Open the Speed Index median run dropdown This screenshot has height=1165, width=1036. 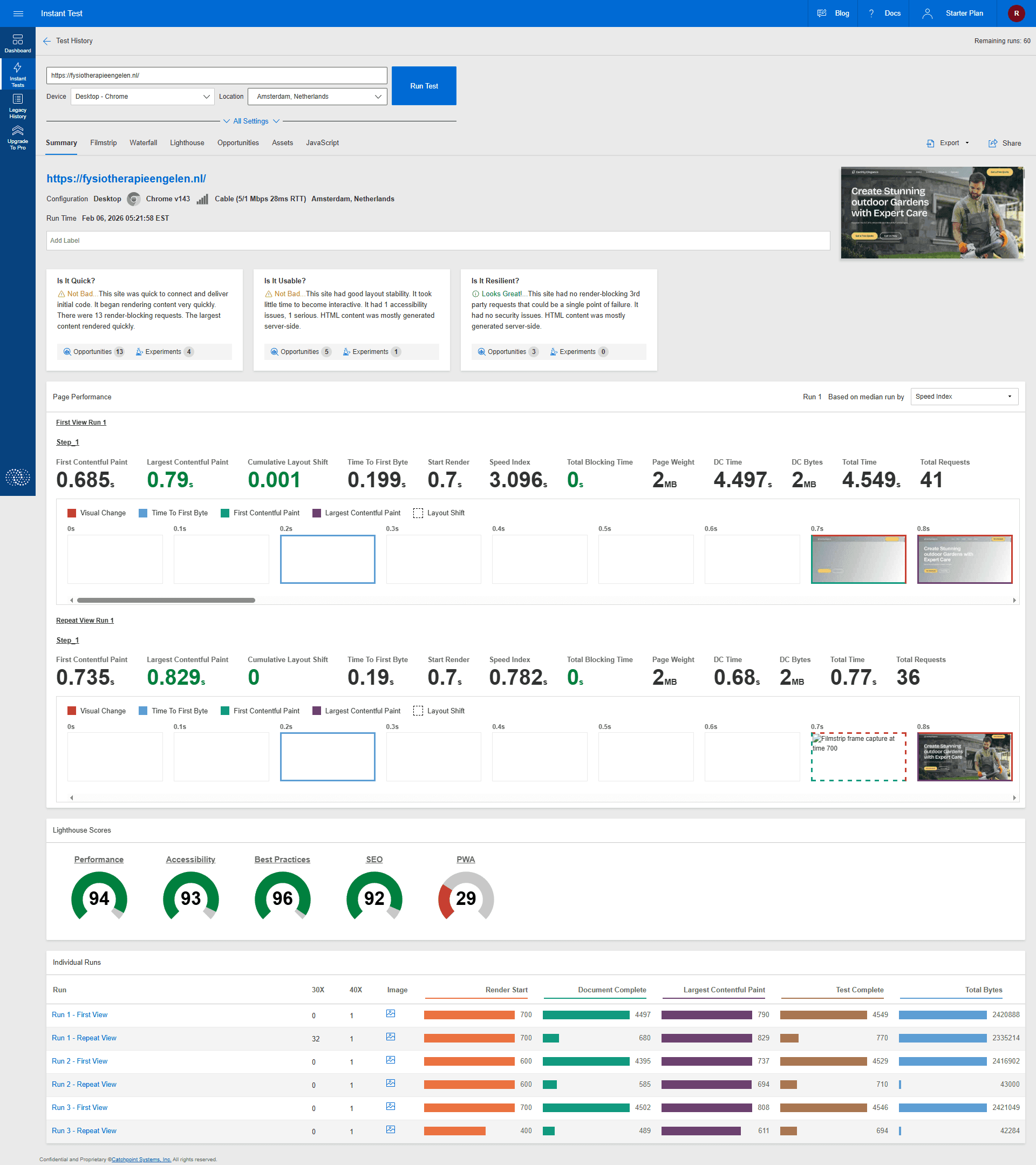[964, 397]
